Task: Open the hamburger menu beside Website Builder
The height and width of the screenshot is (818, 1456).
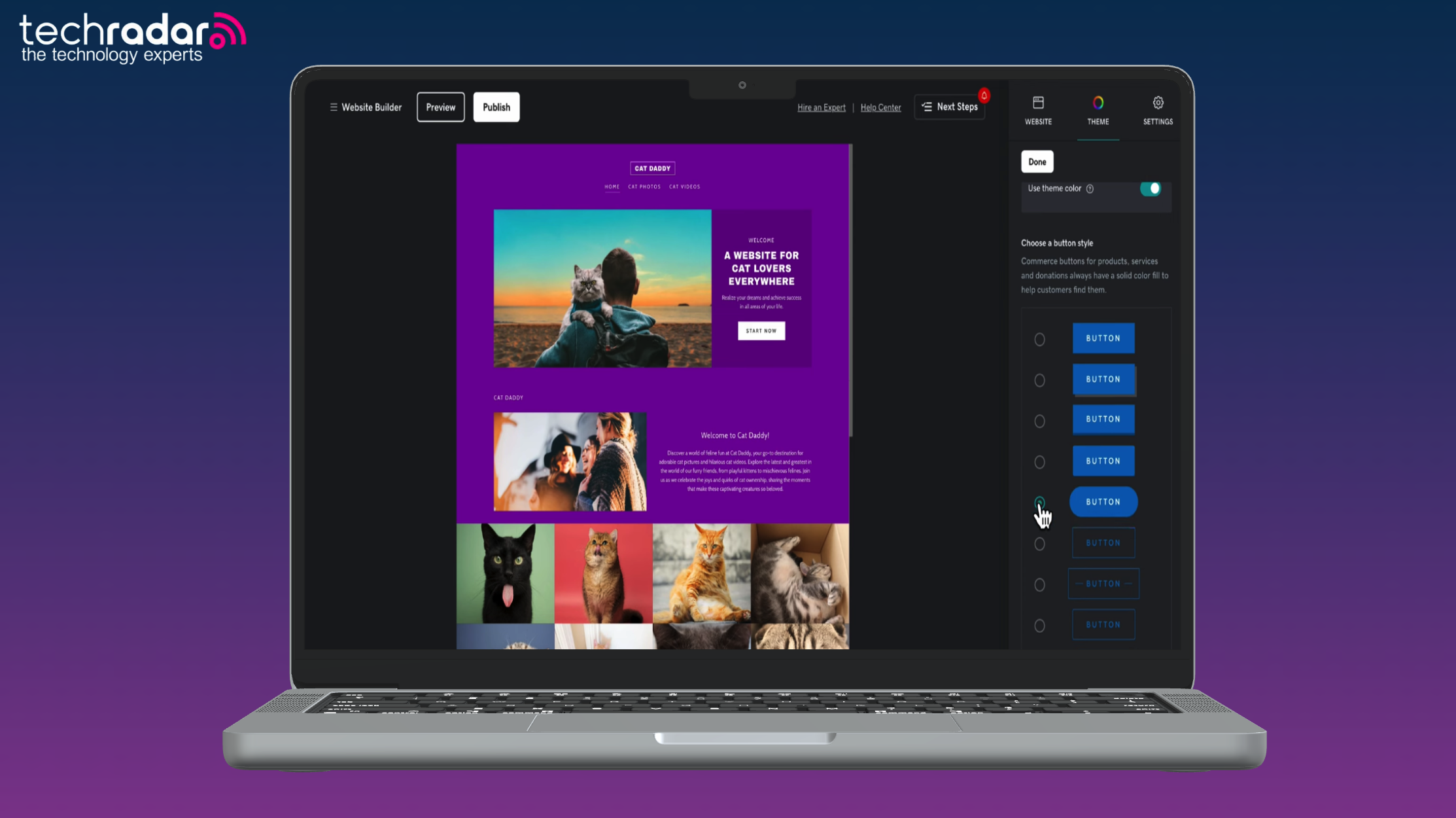Action: click(333, 107)
